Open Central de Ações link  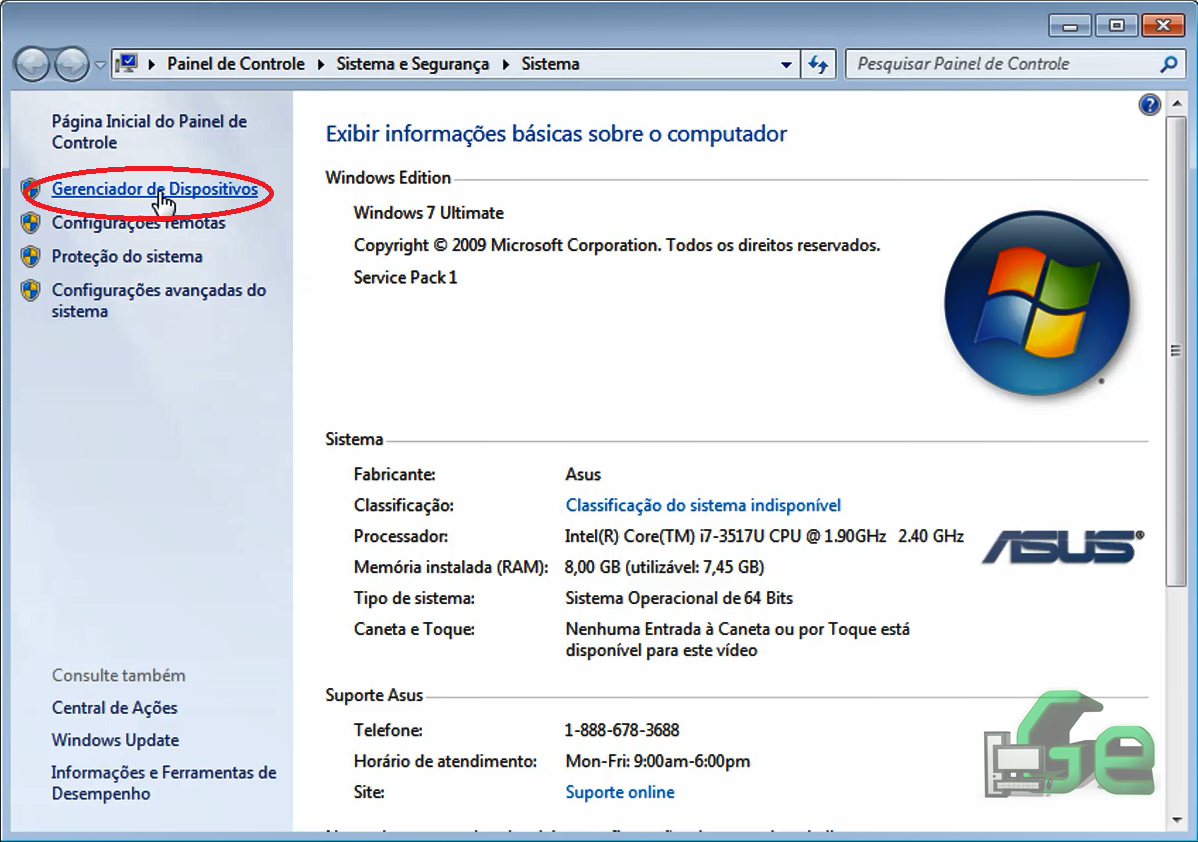point(115,708)
